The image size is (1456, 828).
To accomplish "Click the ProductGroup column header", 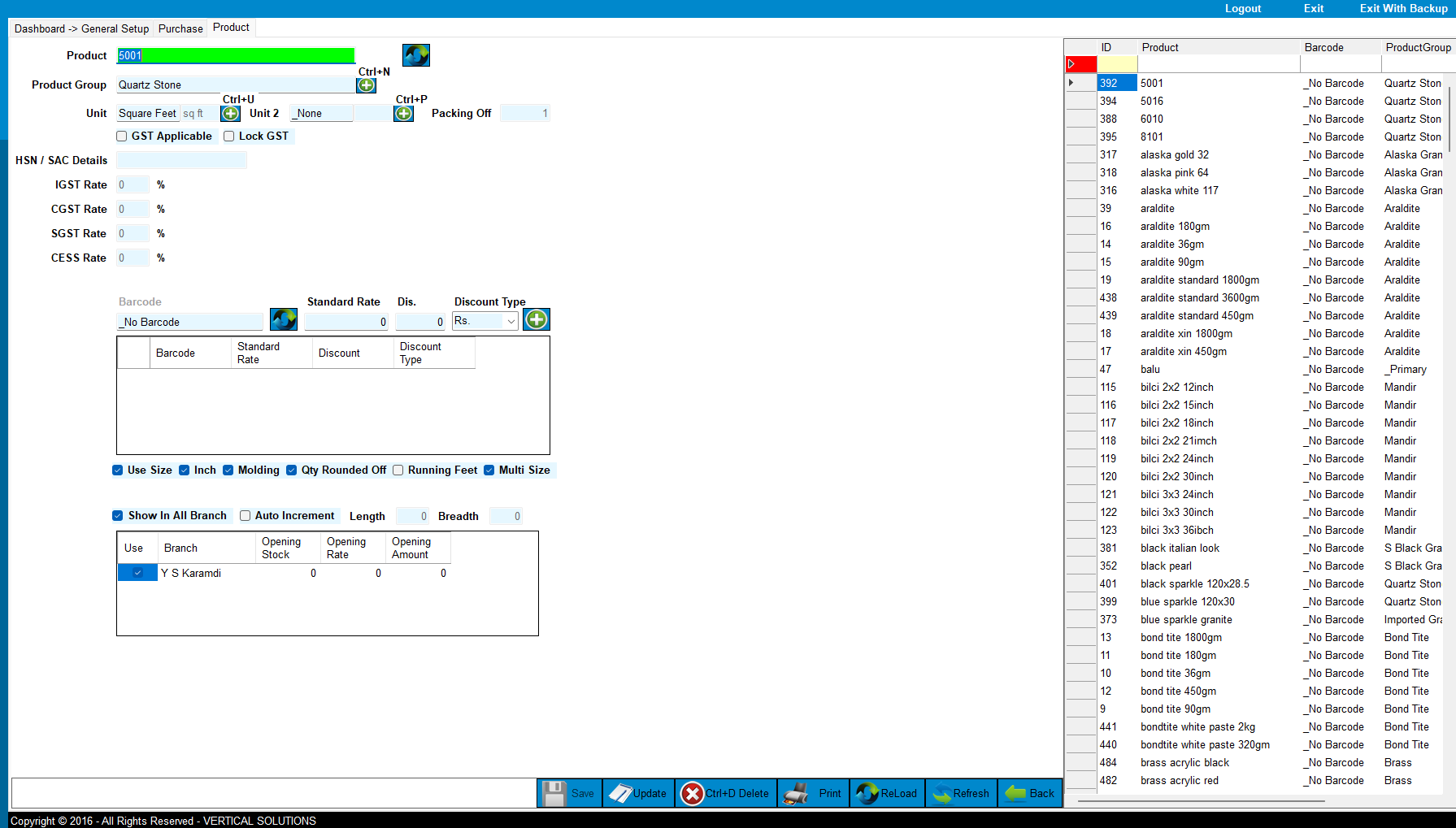I will (1418, 47).
